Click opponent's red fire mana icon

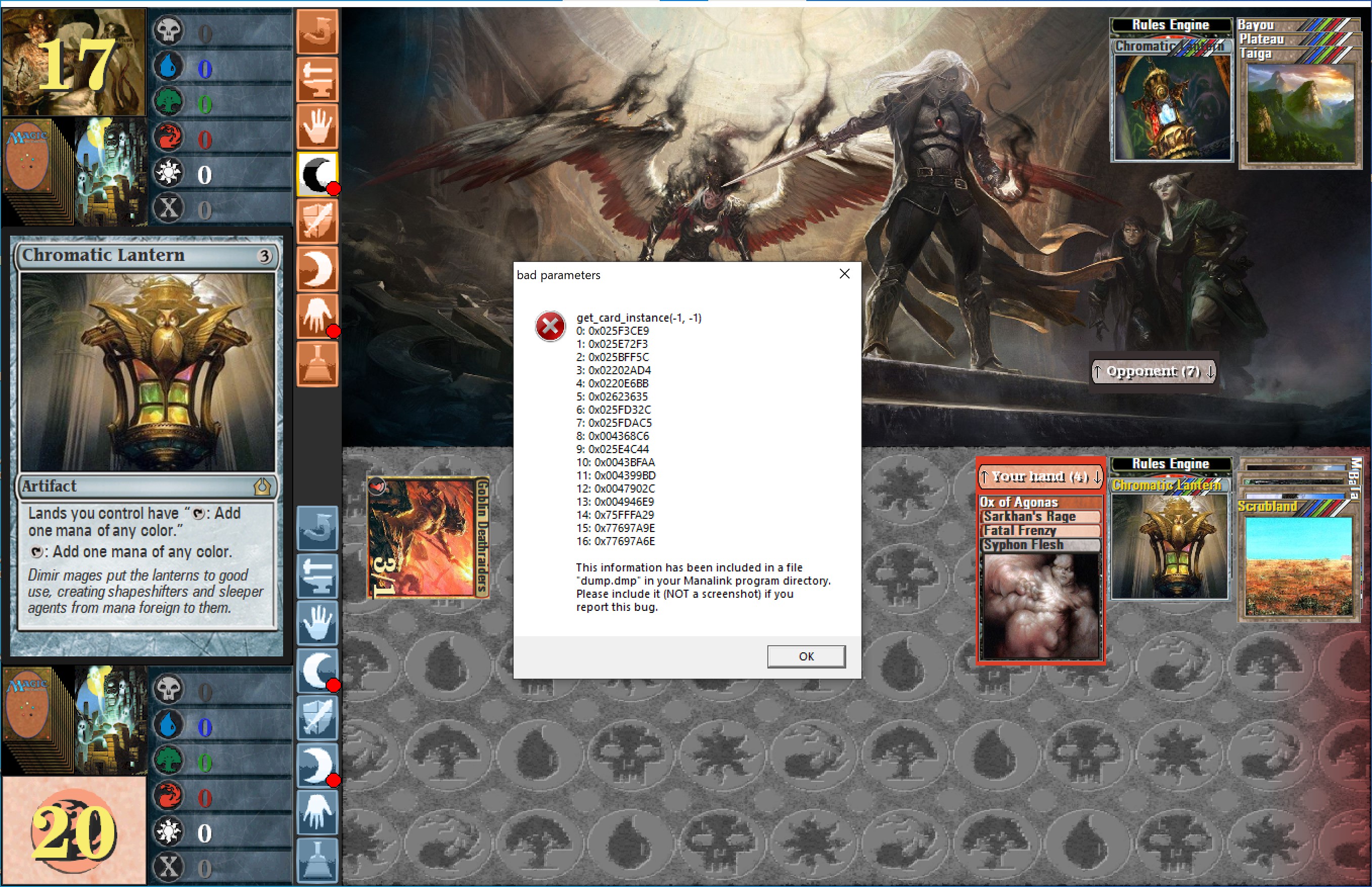pos(168,137)
